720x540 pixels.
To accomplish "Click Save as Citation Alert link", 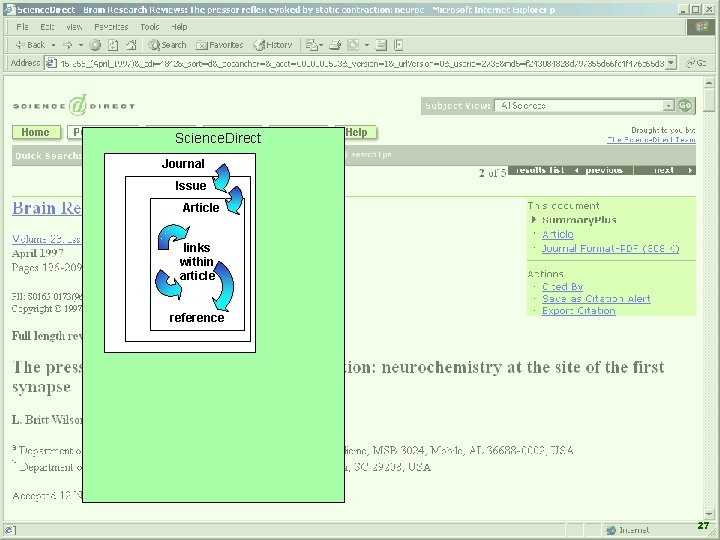I will tap(596, 298).
